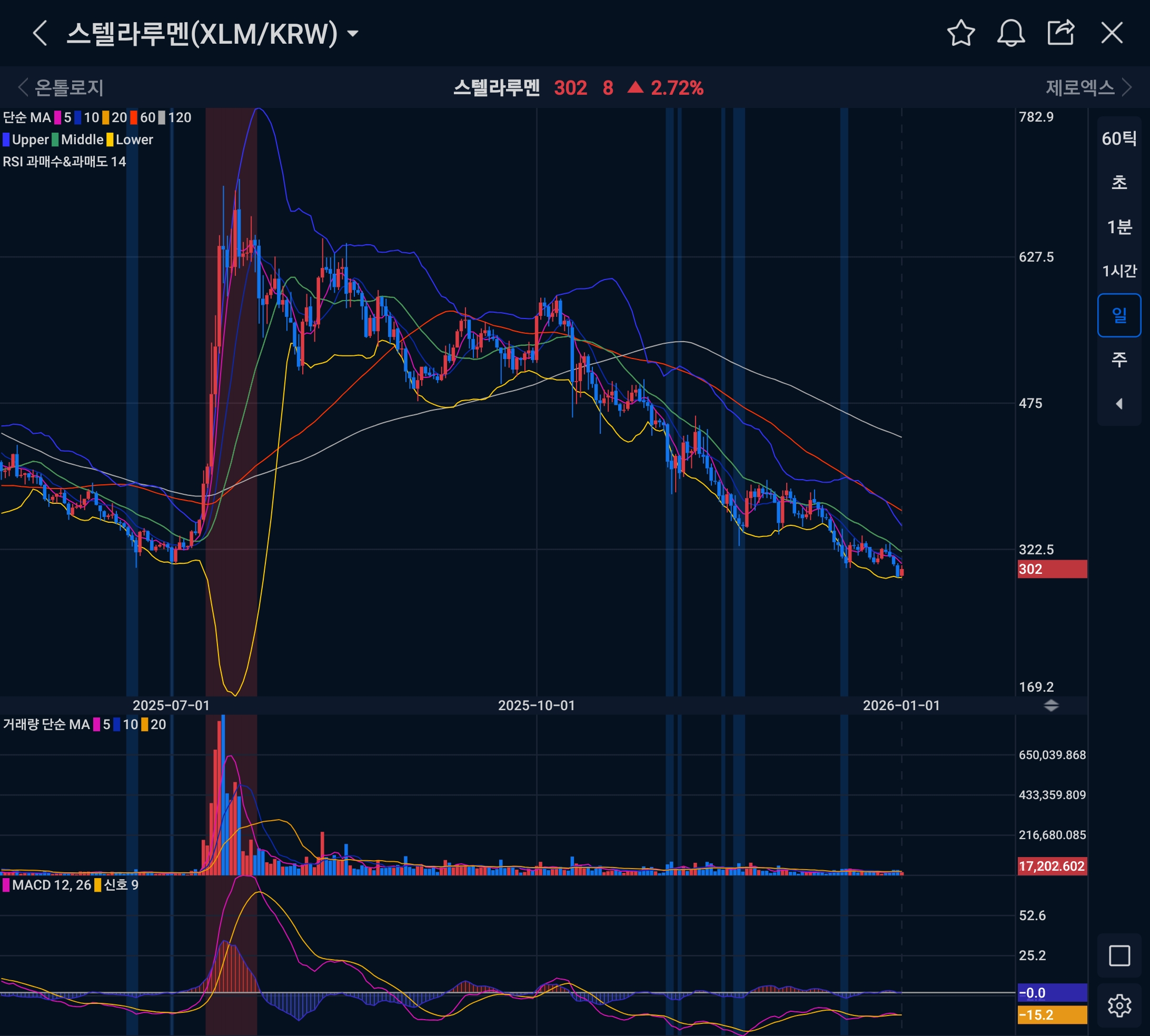This screenshot has height=1036, width=1150.
Task: Select the 1분 timeframe
Action: click(1119, 227)
